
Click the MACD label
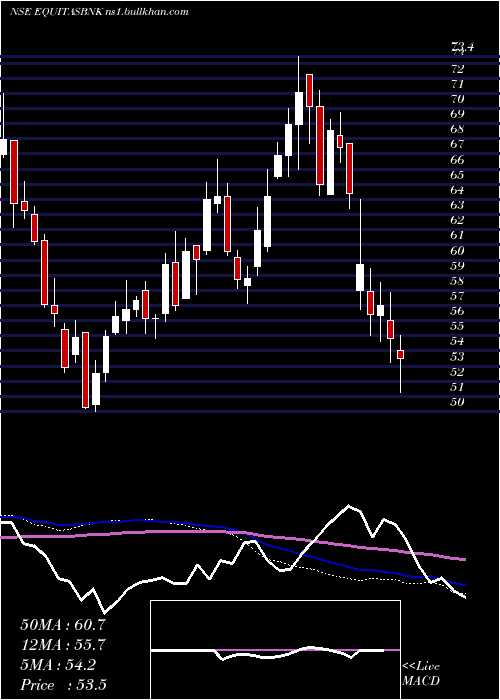coord(421,681)
